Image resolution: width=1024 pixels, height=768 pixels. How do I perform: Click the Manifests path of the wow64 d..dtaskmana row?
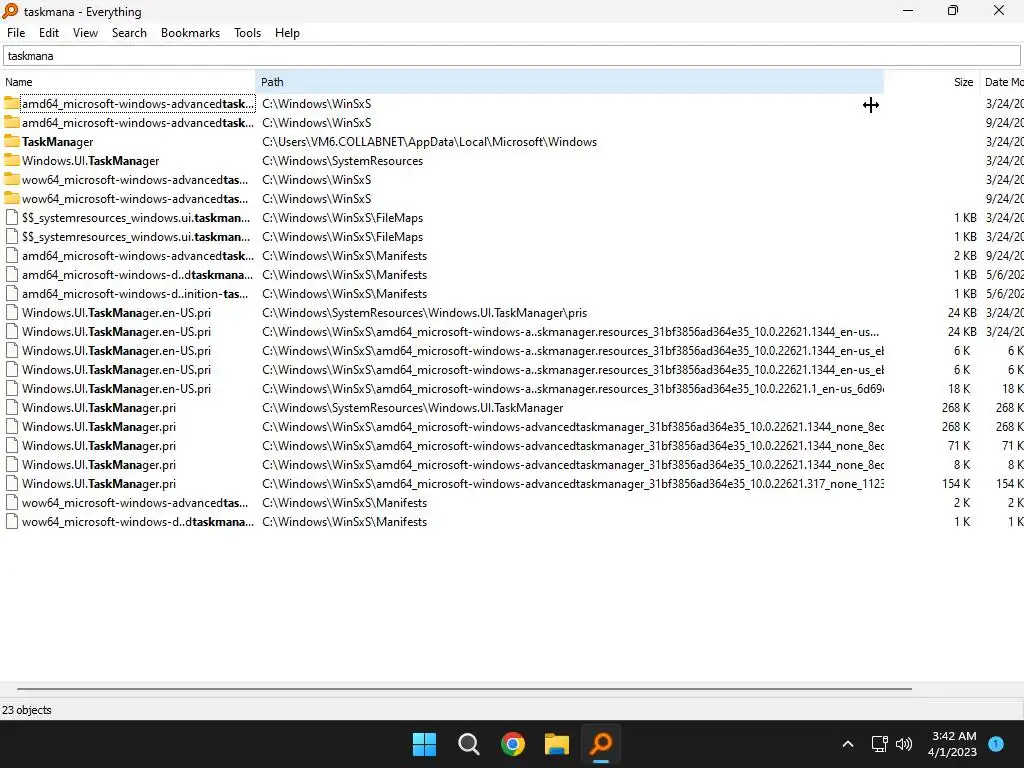[x=345, y=522]
